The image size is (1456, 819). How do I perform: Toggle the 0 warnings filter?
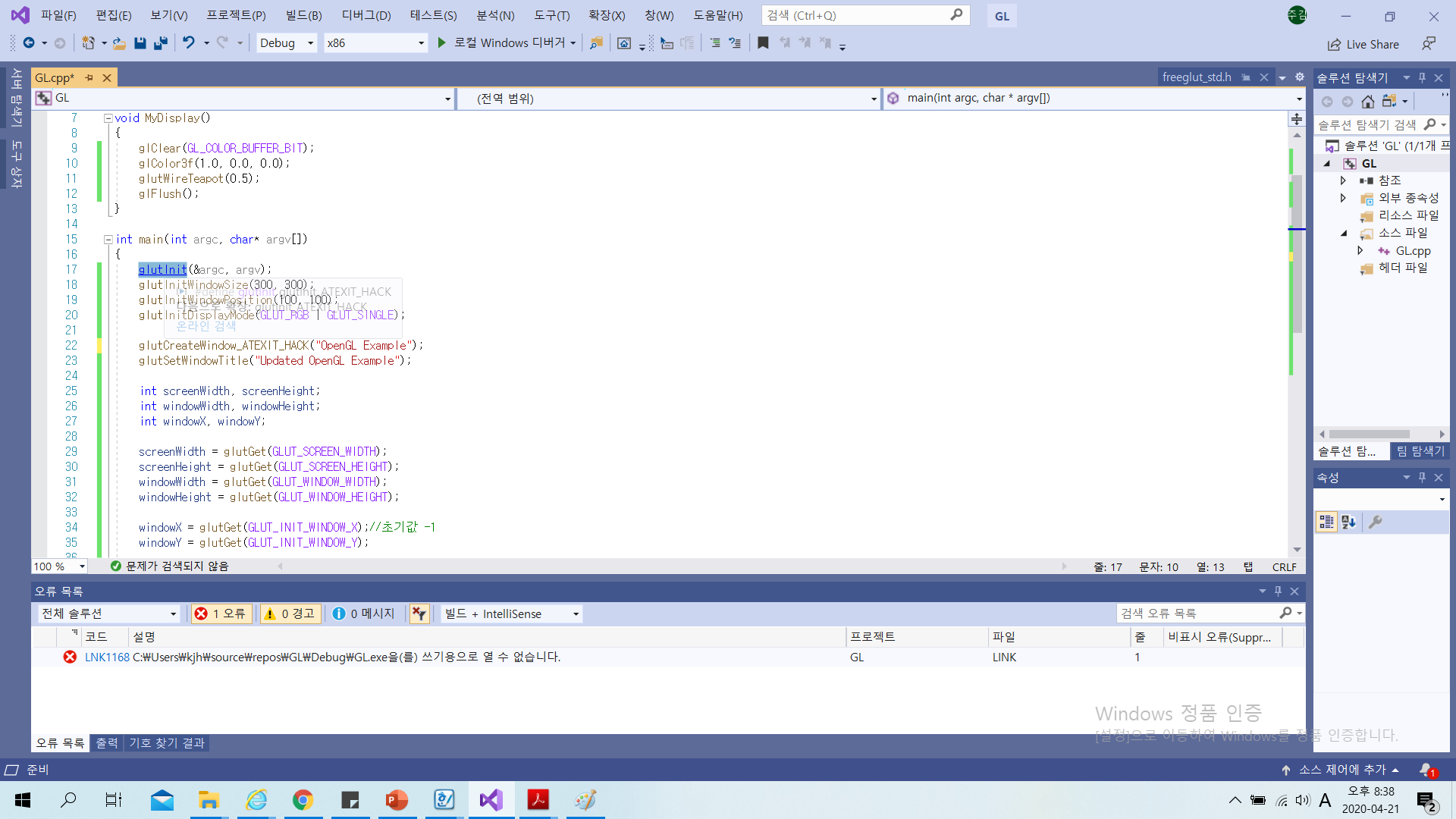(x=290, y=613)
